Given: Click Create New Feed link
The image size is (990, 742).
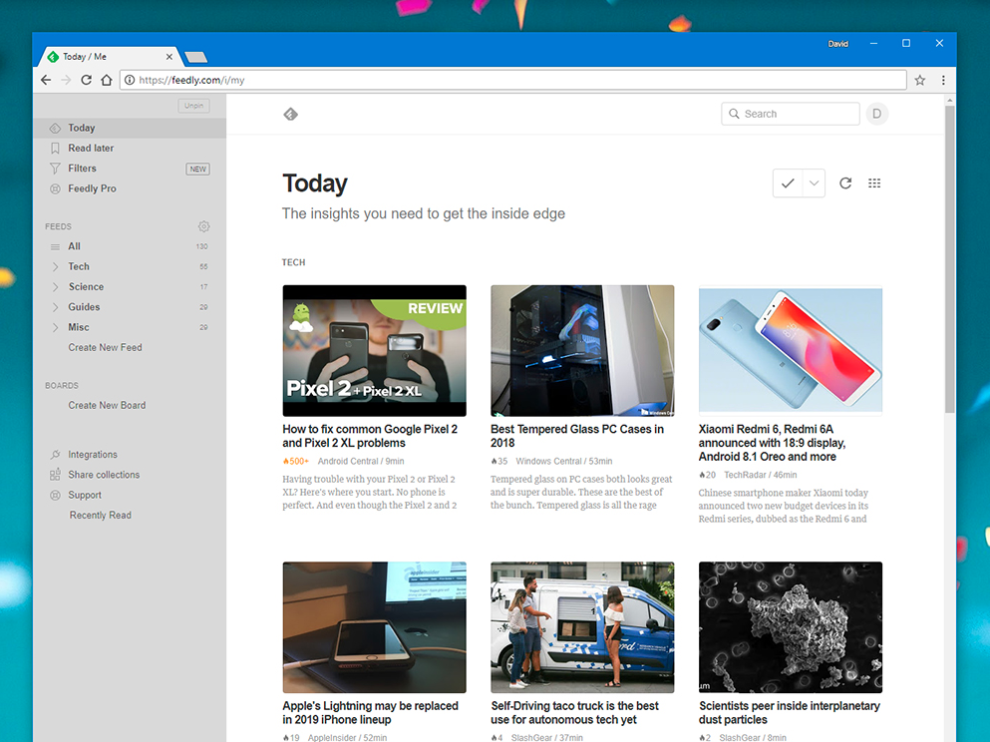Looking at the screenshot, I should coord(105,347).
